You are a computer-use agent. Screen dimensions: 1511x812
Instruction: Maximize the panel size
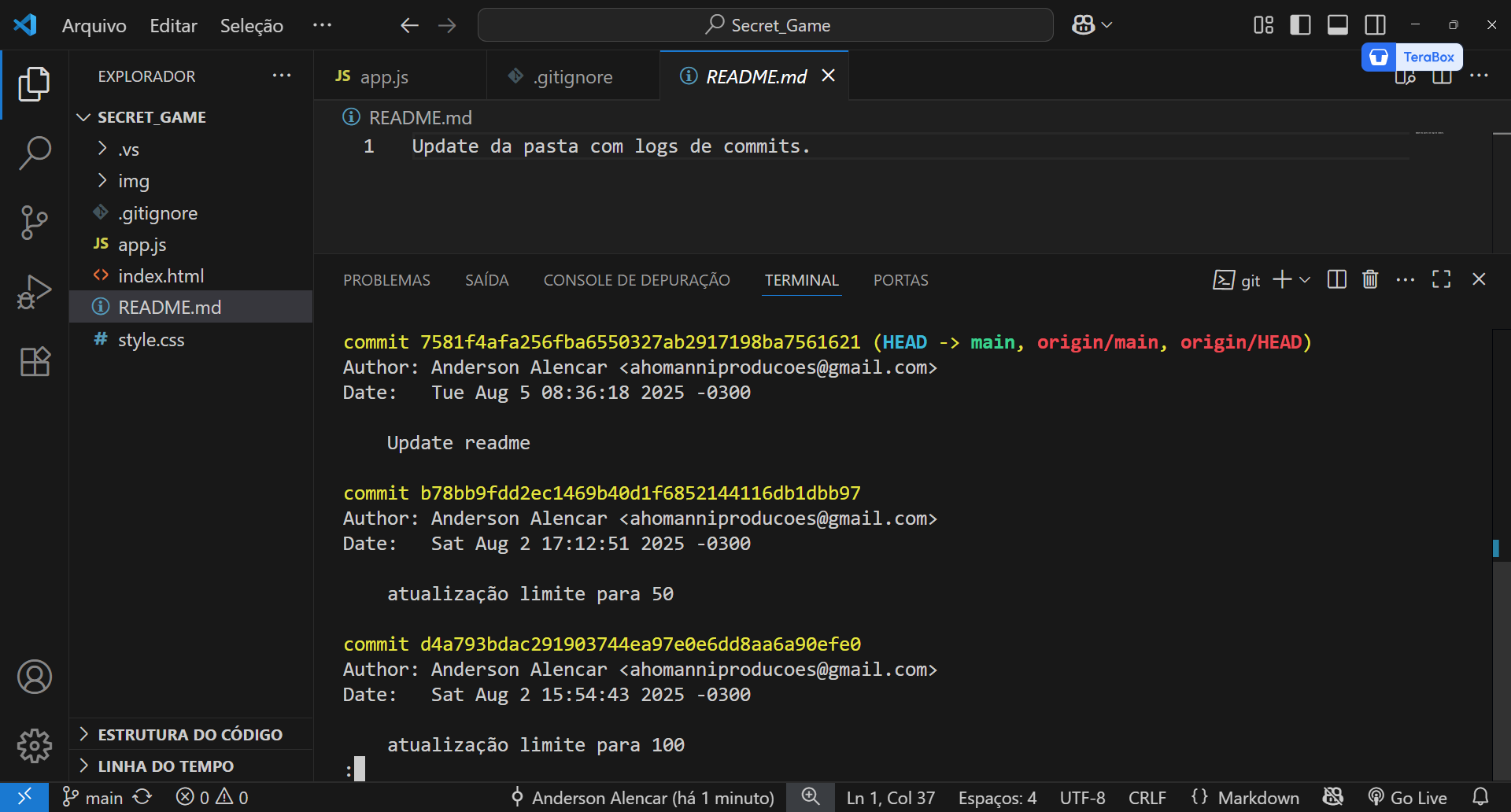[x=1441, y=279]
